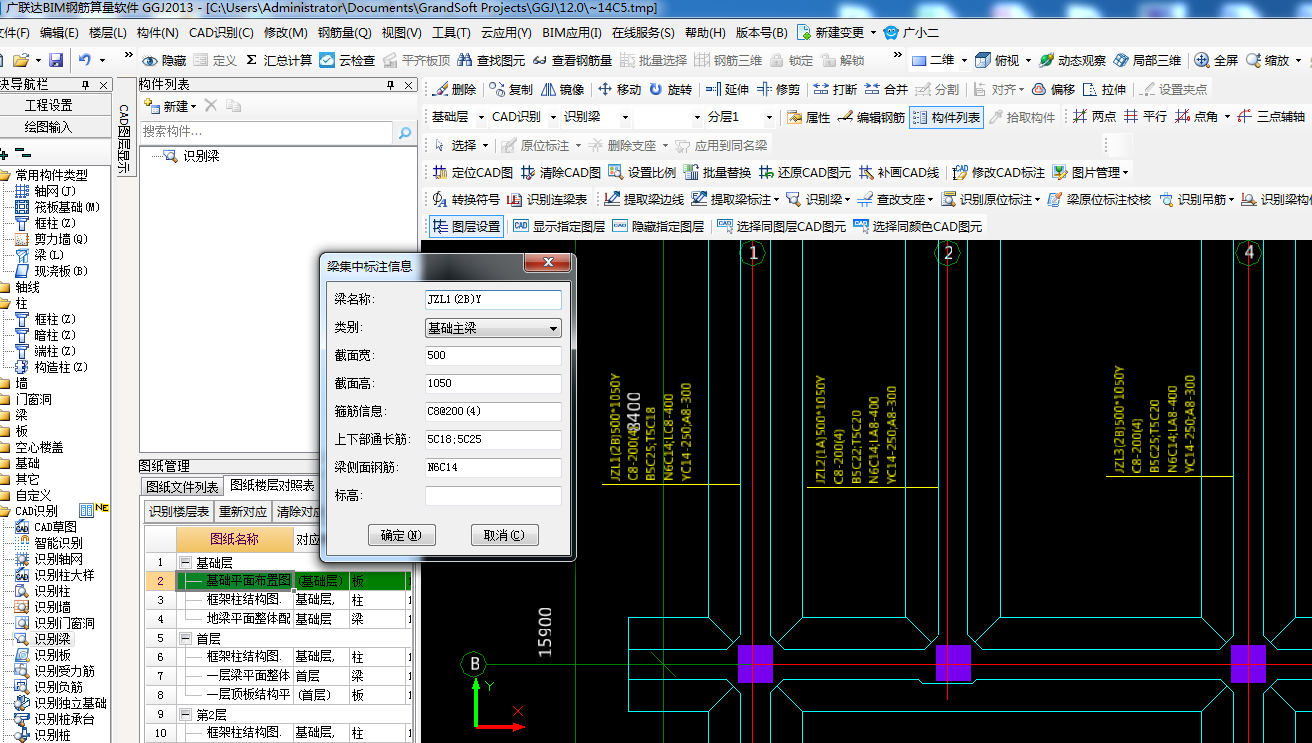Open the 分层1 layer dropdown

click(x=739, y=117)
